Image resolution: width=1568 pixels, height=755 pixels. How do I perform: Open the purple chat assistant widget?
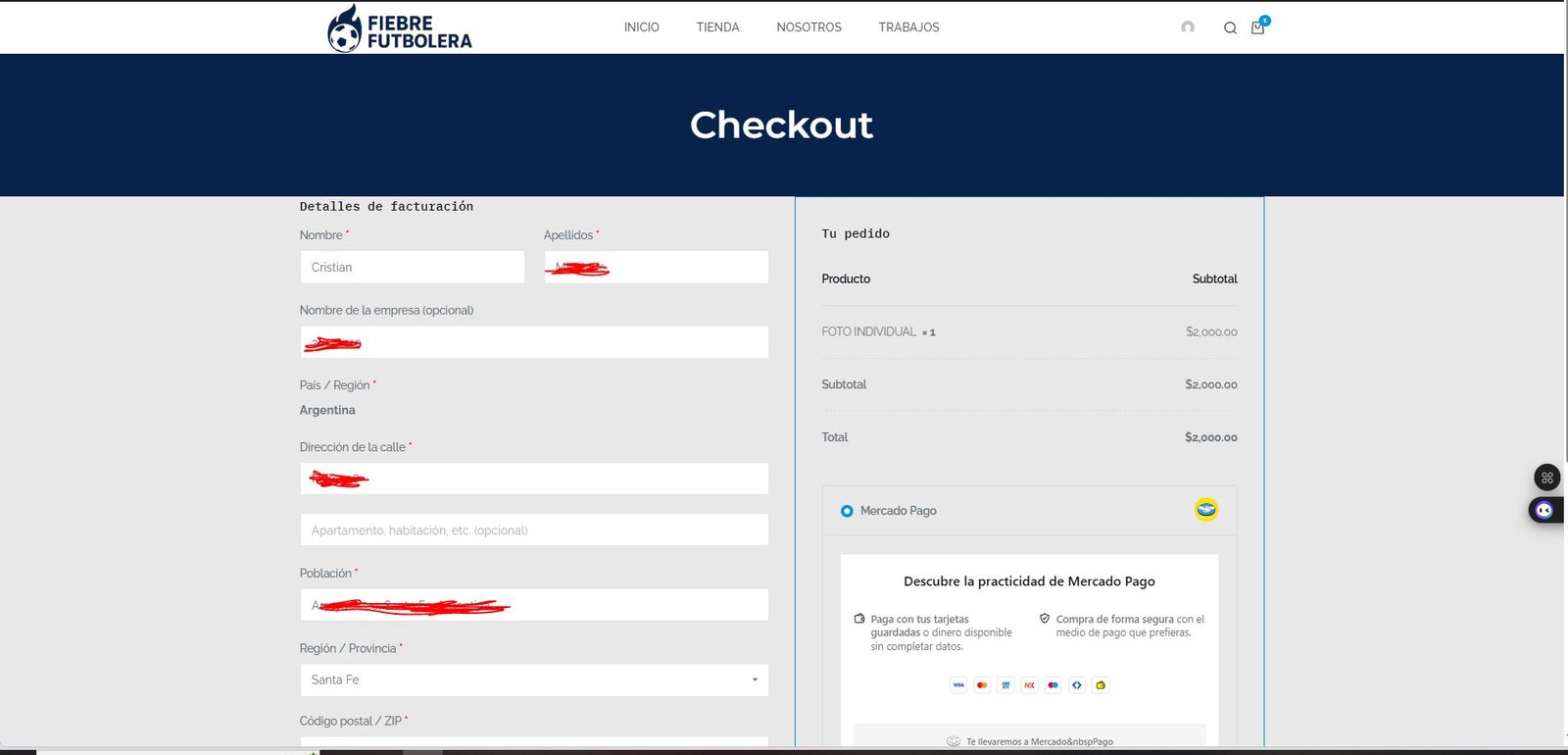pyautogui.click(x=1544, y=510)
